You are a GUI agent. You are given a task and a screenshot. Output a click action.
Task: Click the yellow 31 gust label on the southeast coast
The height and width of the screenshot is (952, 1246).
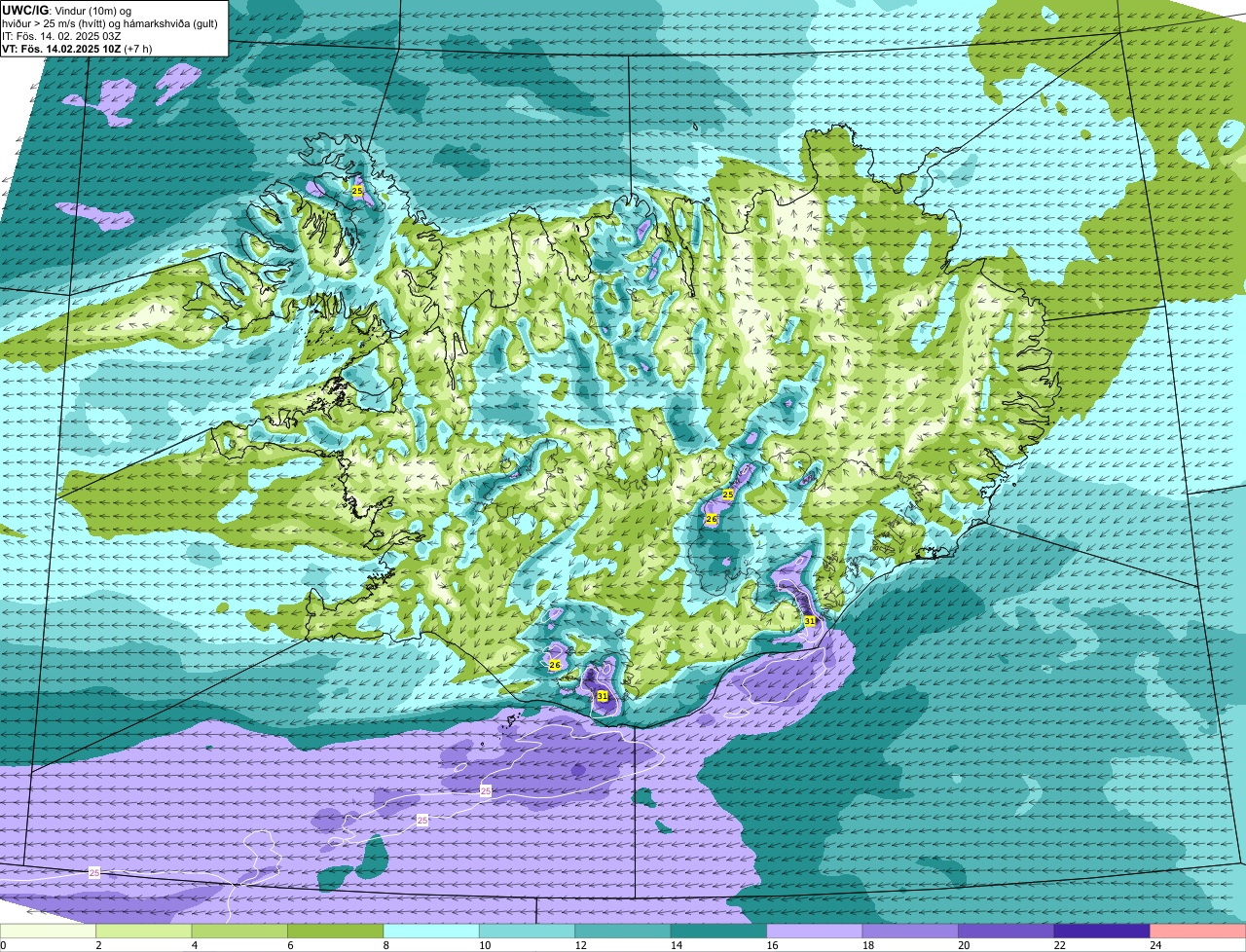click(810, 621)
